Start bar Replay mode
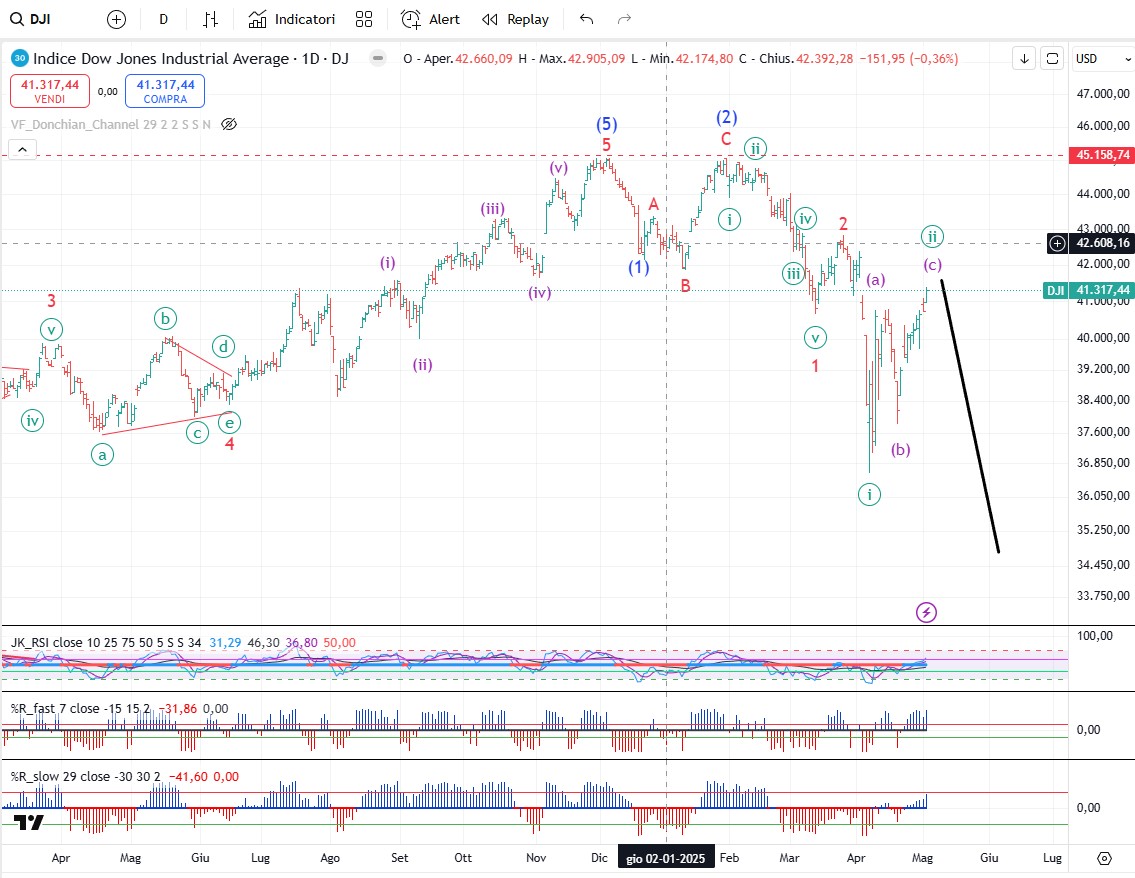This screenshot has width=1135, height=878. 515,20
